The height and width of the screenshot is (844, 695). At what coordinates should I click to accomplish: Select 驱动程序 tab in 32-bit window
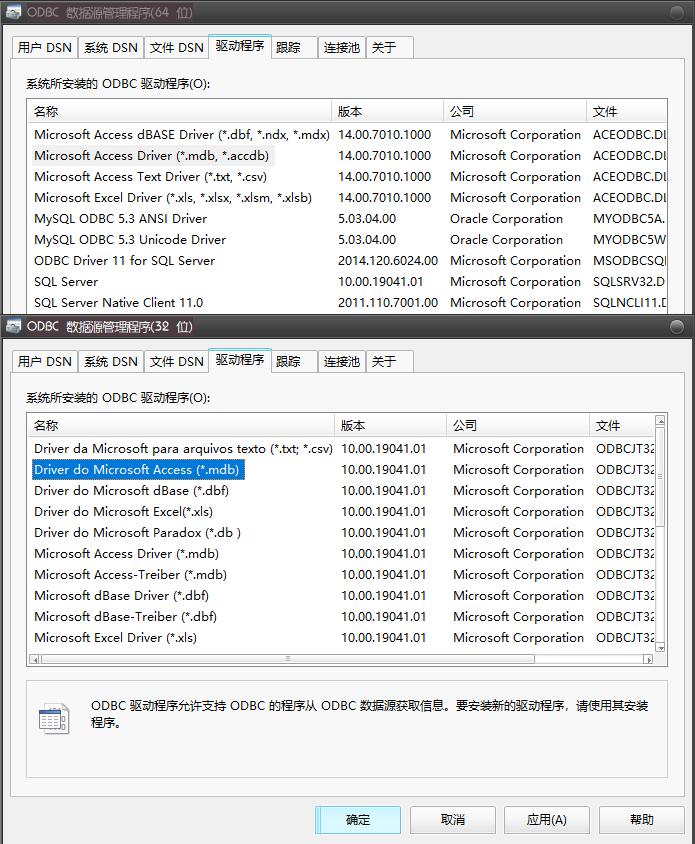tap(240, 360)
